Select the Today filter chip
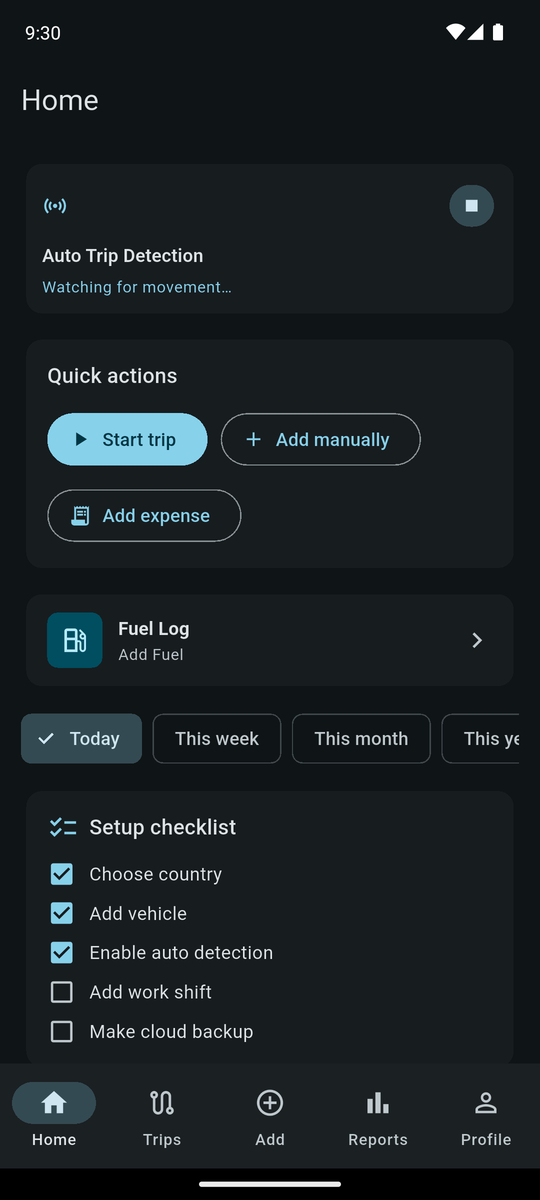Viewport: 540px width, 1200px height. (x=81, y=739)
